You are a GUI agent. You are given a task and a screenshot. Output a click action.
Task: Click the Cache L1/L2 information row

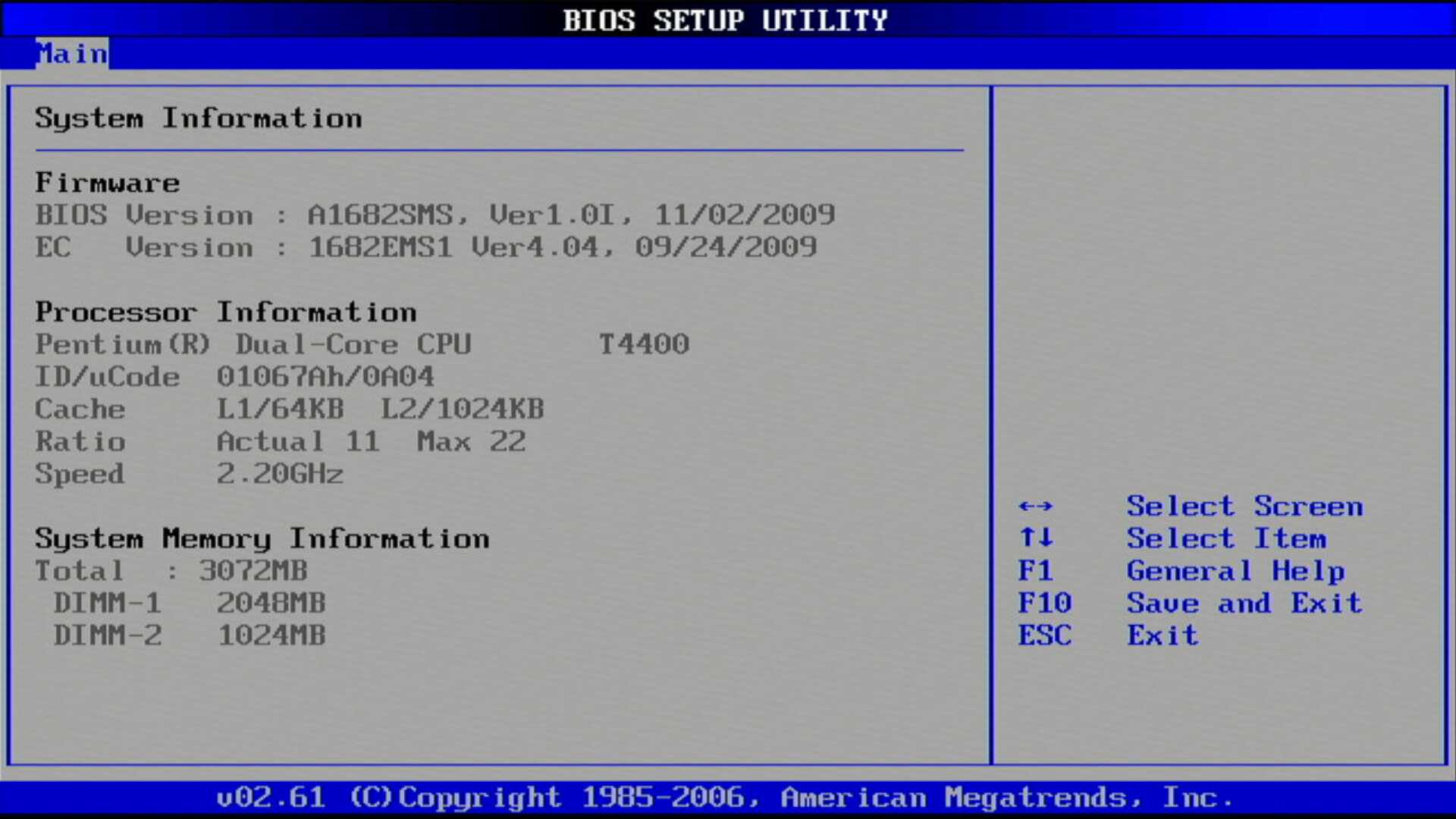coord(289,409)
